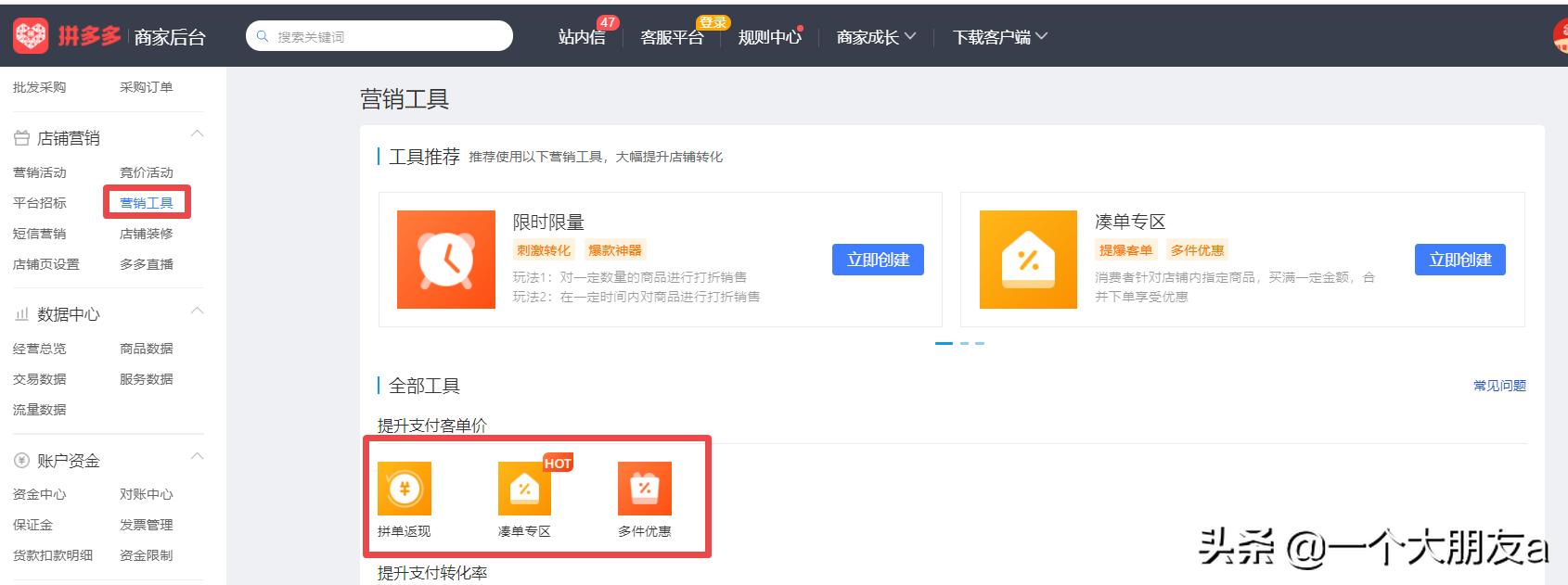
Task: Open 竞价活动 in the sidebar
Action: [x=147, y=172]
